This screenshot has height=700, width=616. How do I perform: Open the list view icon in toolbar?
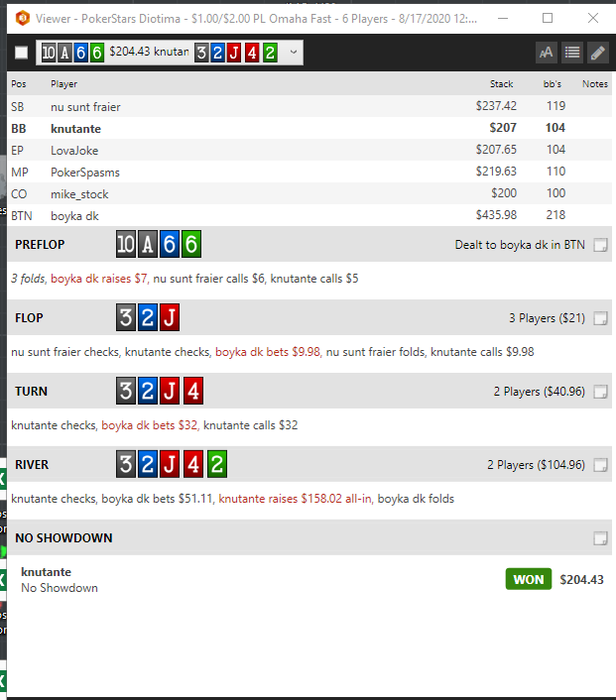click(572, 53)
